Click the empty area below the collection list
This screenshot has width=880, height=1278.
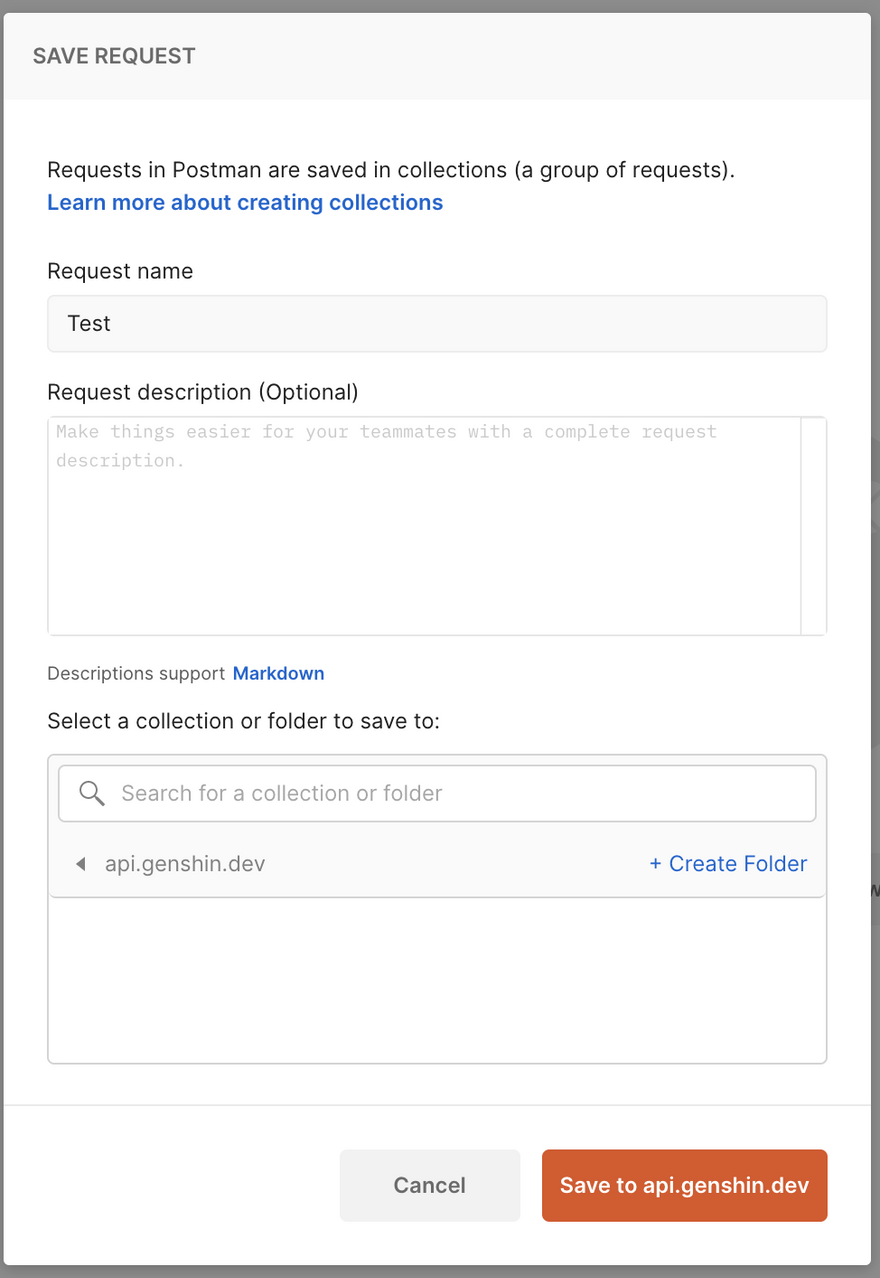pos(437,980)
